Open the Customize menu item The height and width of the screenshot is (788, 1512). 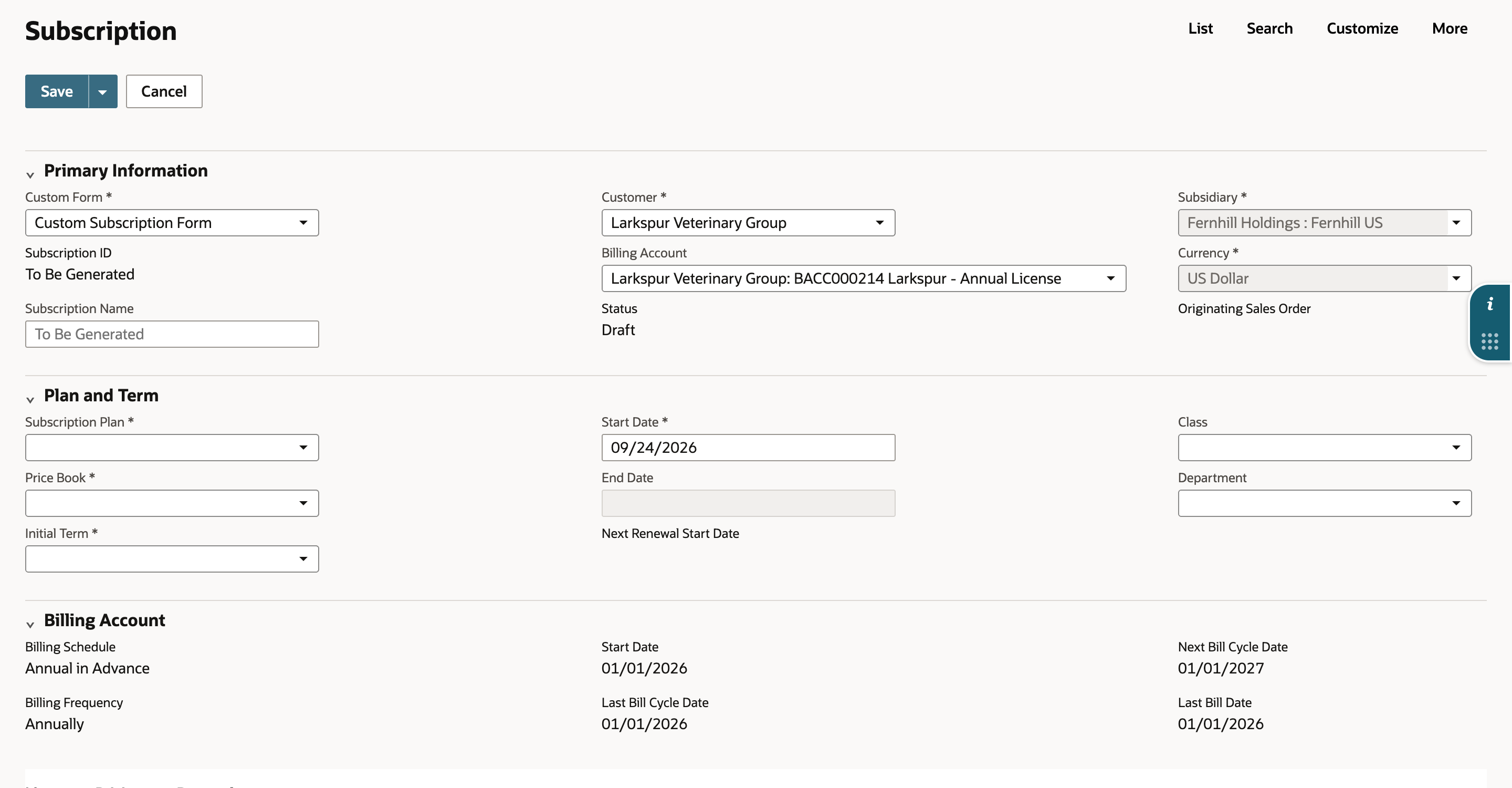[x=1362, y=28]
